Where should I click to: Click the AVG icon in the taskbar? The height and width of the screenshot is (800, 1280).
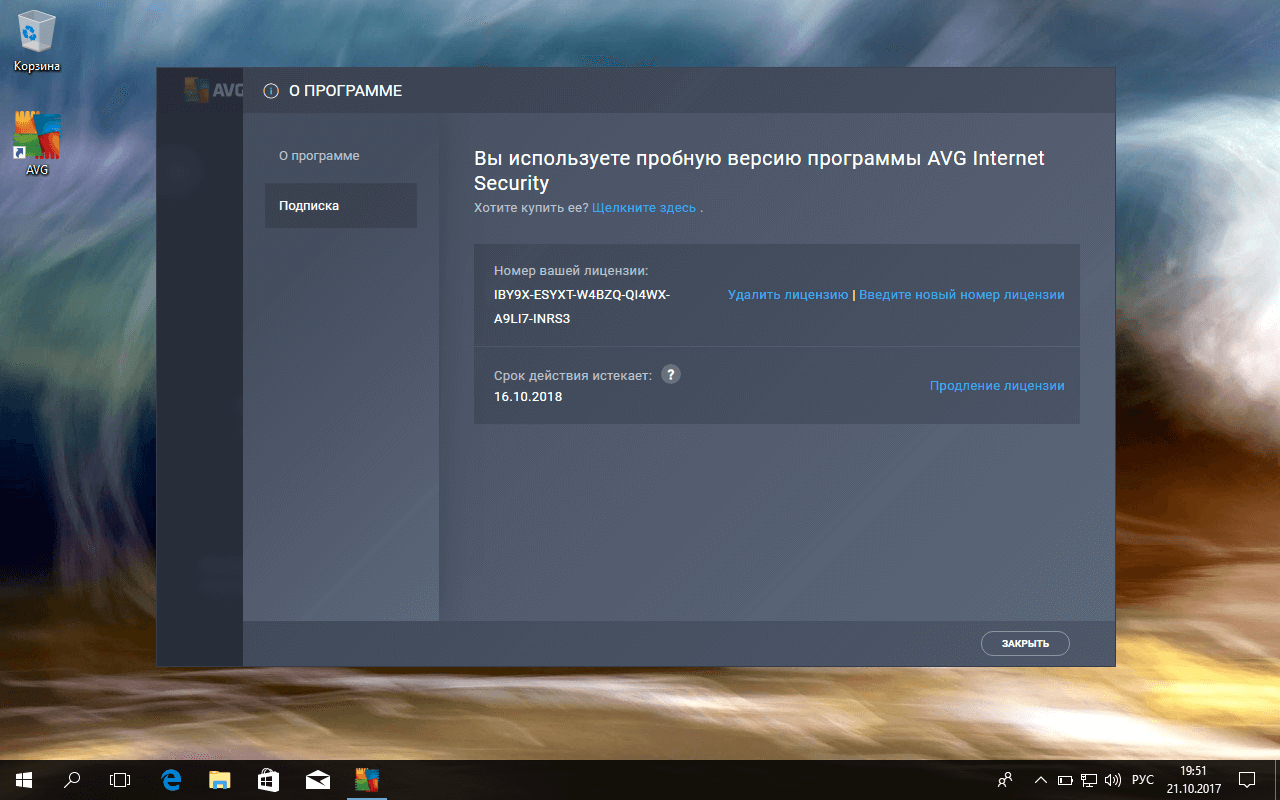[367, 779]
